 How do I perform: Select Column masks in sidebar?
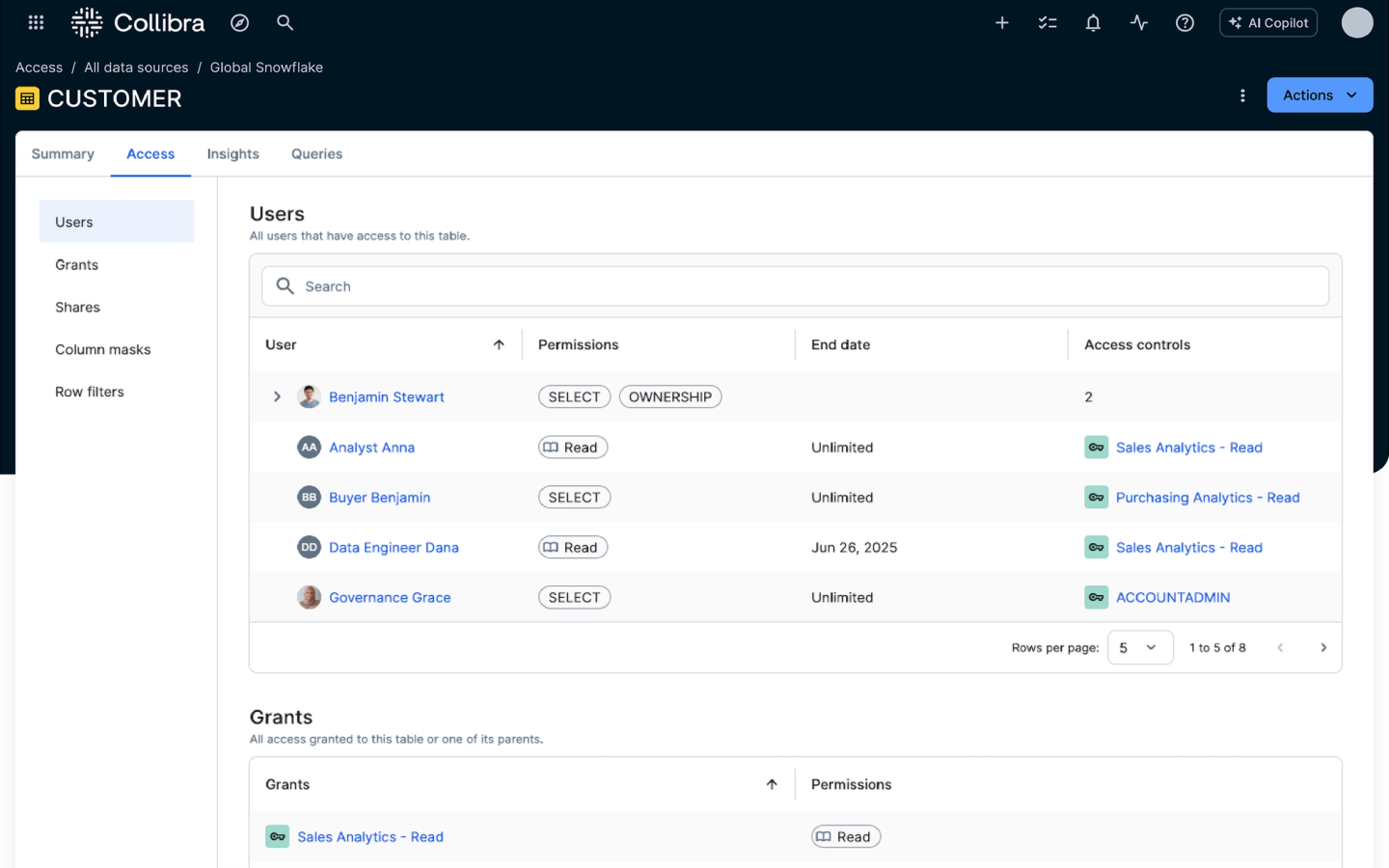(103, 349)
